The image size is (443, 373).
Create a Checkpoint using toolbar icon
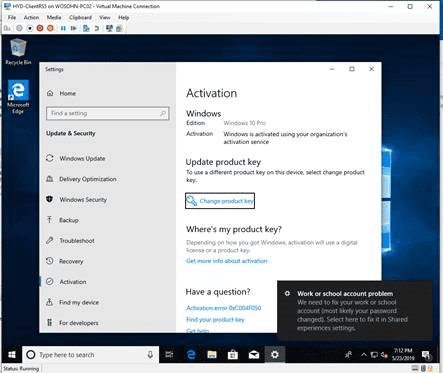point(86,28)
